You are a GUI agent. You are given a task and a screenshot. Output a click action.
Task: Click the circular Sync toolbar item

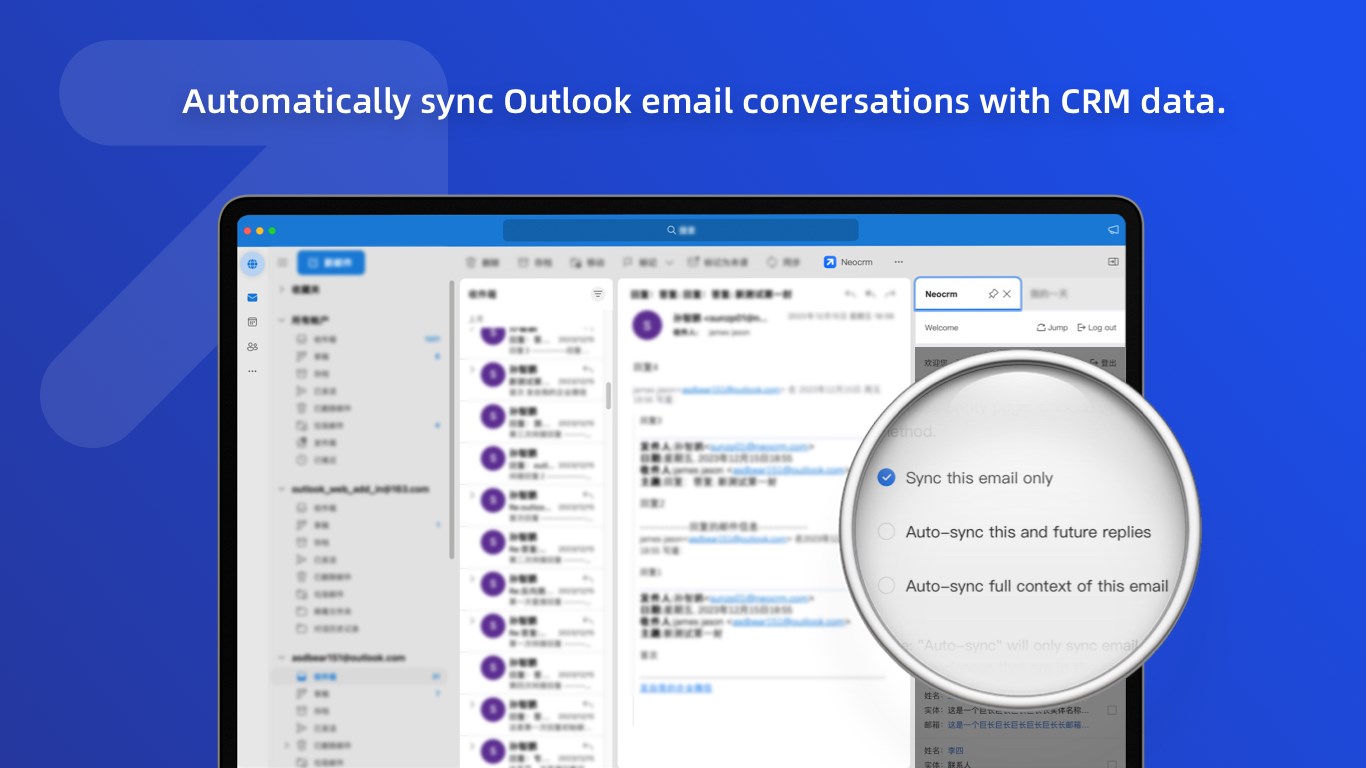[x=783, y=262]
